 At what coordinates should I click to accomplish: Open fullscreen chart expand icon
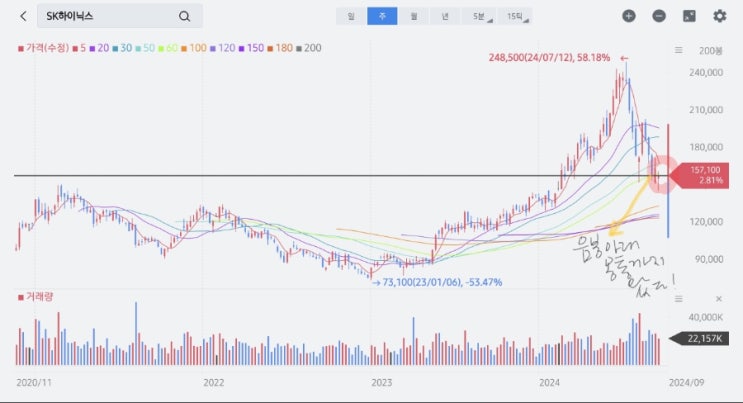(689, 16)
